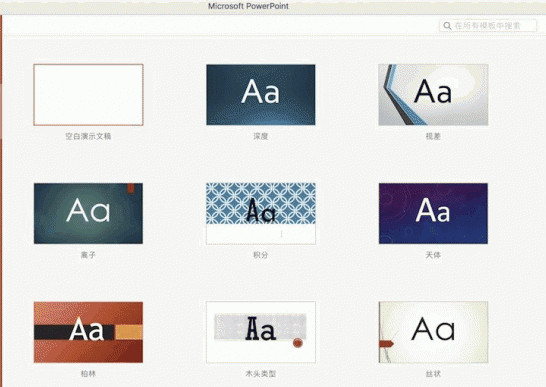Screen dimensions: 546x387
Task: Click the 深度 label text
Action: click(x=261, y=136)
